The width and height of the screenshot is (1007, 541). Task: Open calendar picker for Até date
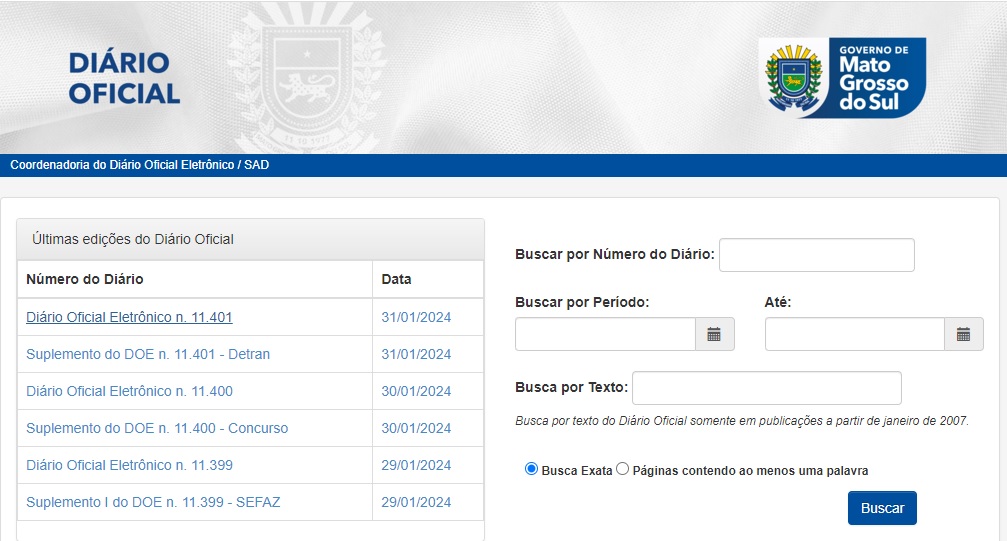(963, 334)
